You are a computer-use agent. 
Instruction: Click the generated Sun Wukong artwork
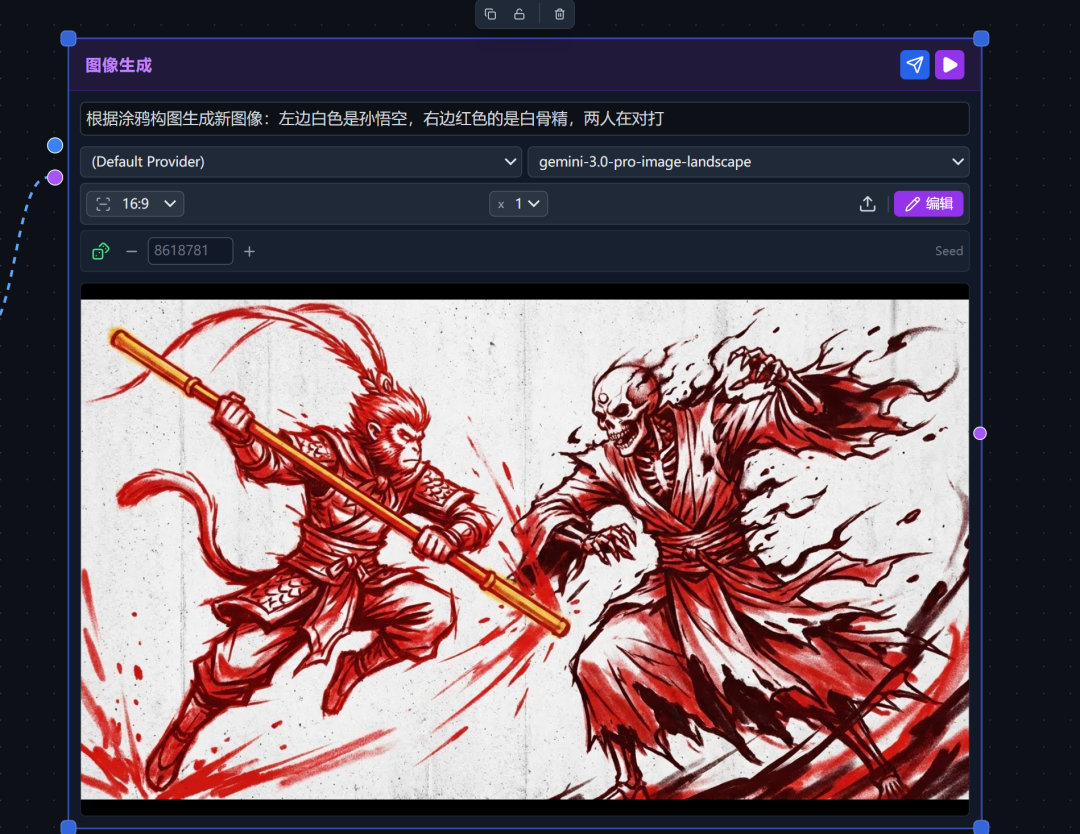click(525, 550)
